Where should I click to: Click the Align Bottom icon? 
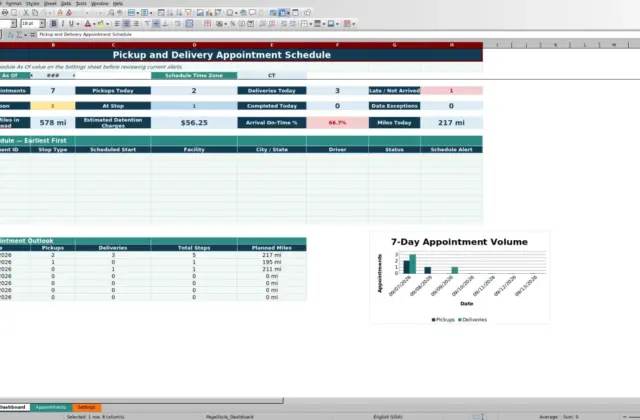pos(165,24)
